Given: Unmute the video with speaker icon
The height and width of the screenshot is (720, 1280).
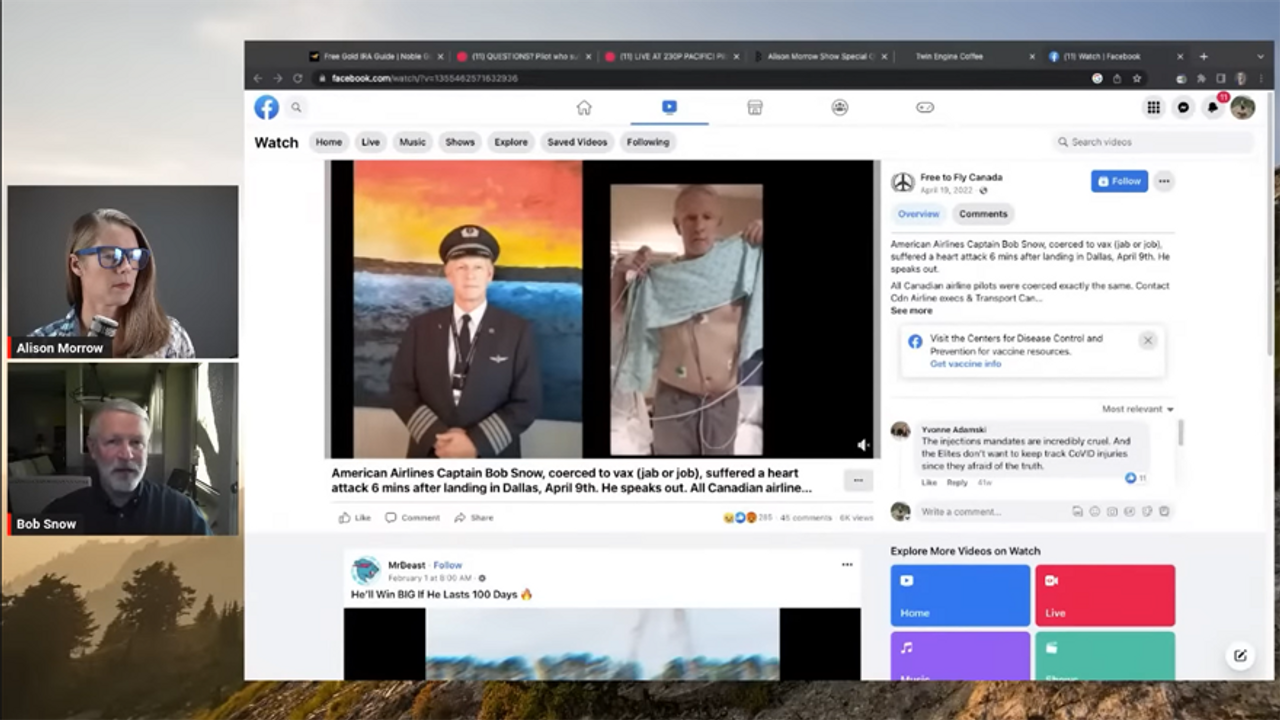Looking at the screenshot, I should click(x=863, y=445).
